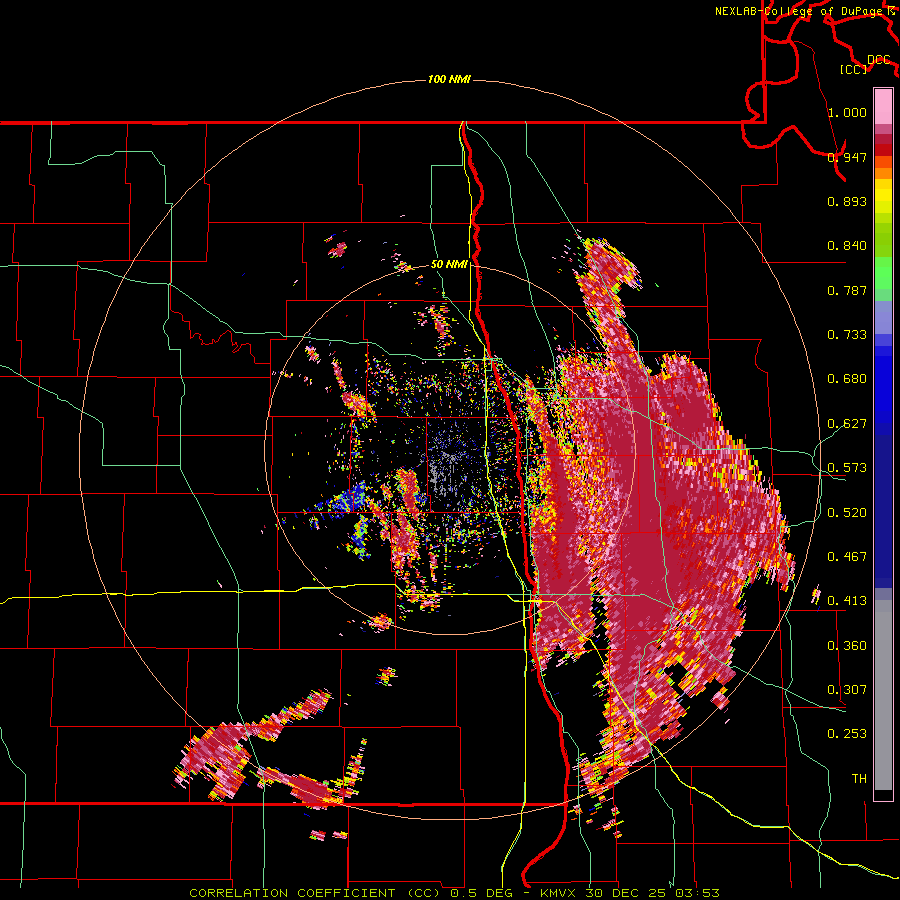900x900 pixels.
Task: Click the 0.733 legend value
Action: (847, 335)
